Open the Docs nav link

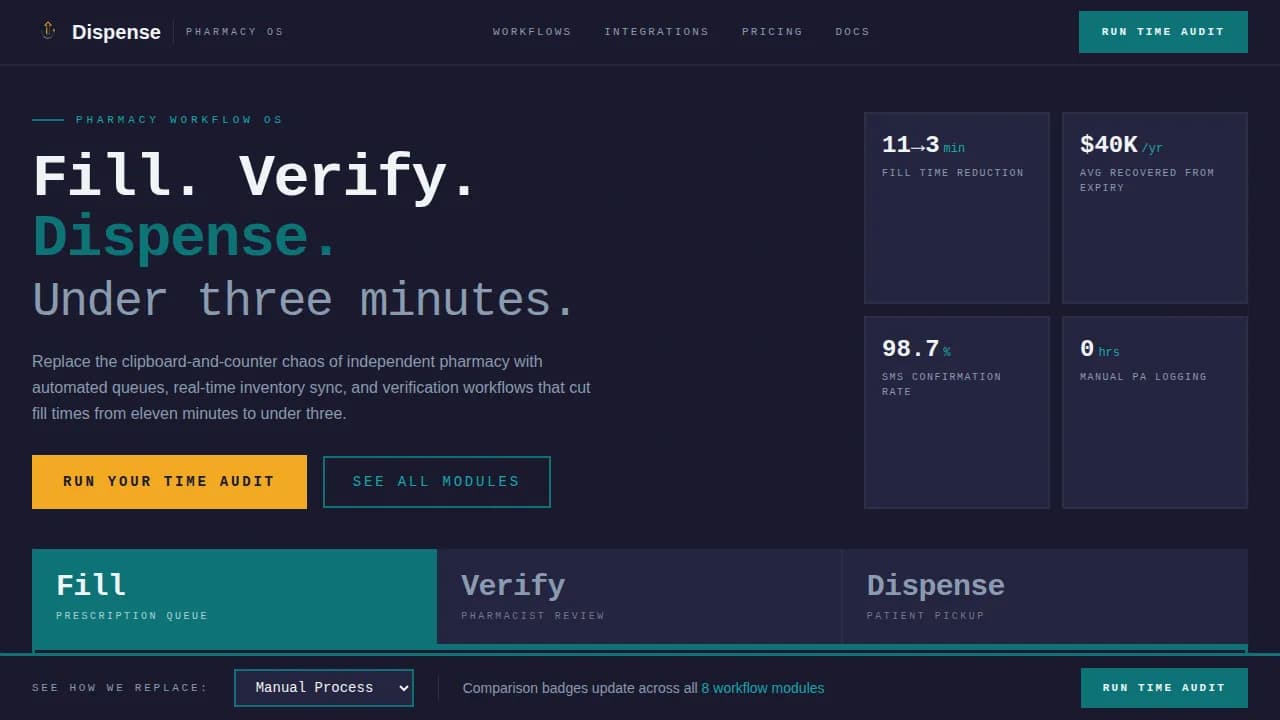click(x=852, y=32)
